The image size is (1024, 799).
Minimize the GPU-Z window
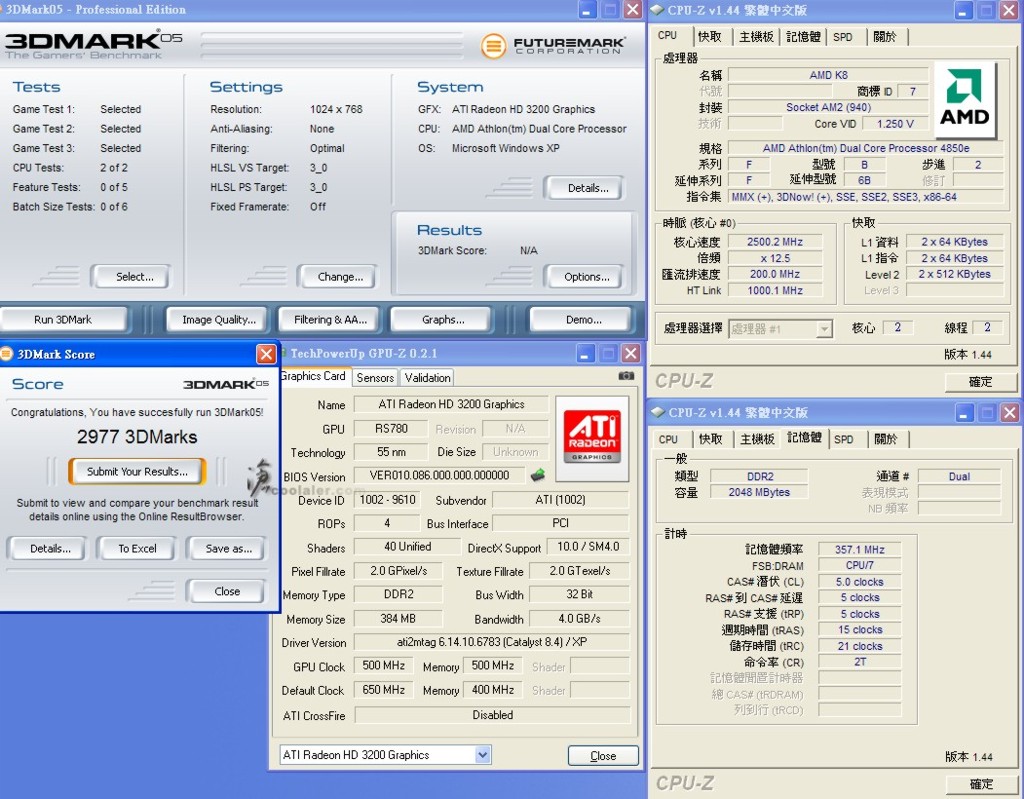(x=585, y=353)
